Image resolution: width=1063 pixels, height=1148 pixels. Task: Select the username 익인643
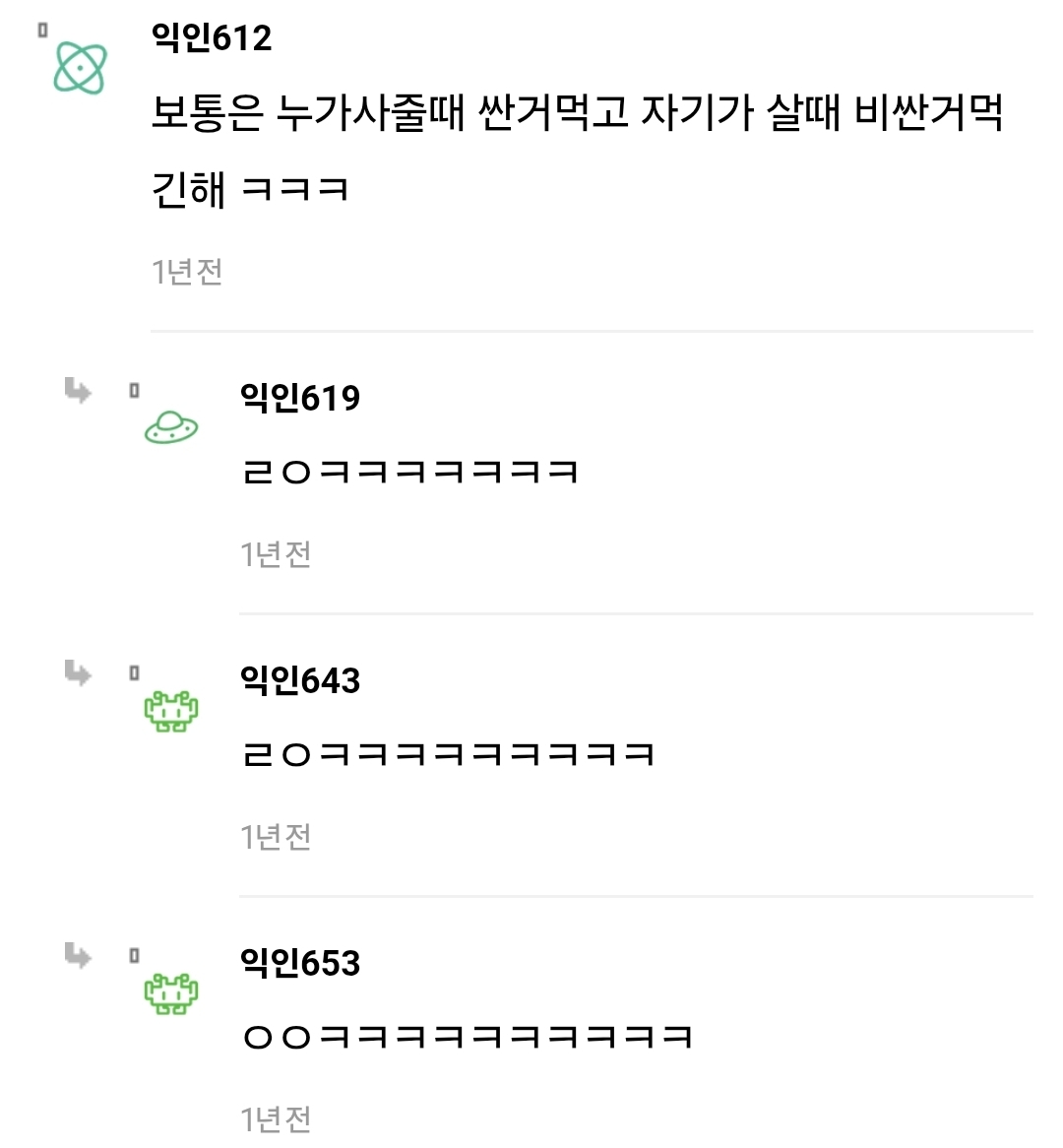tap(300, 680)
